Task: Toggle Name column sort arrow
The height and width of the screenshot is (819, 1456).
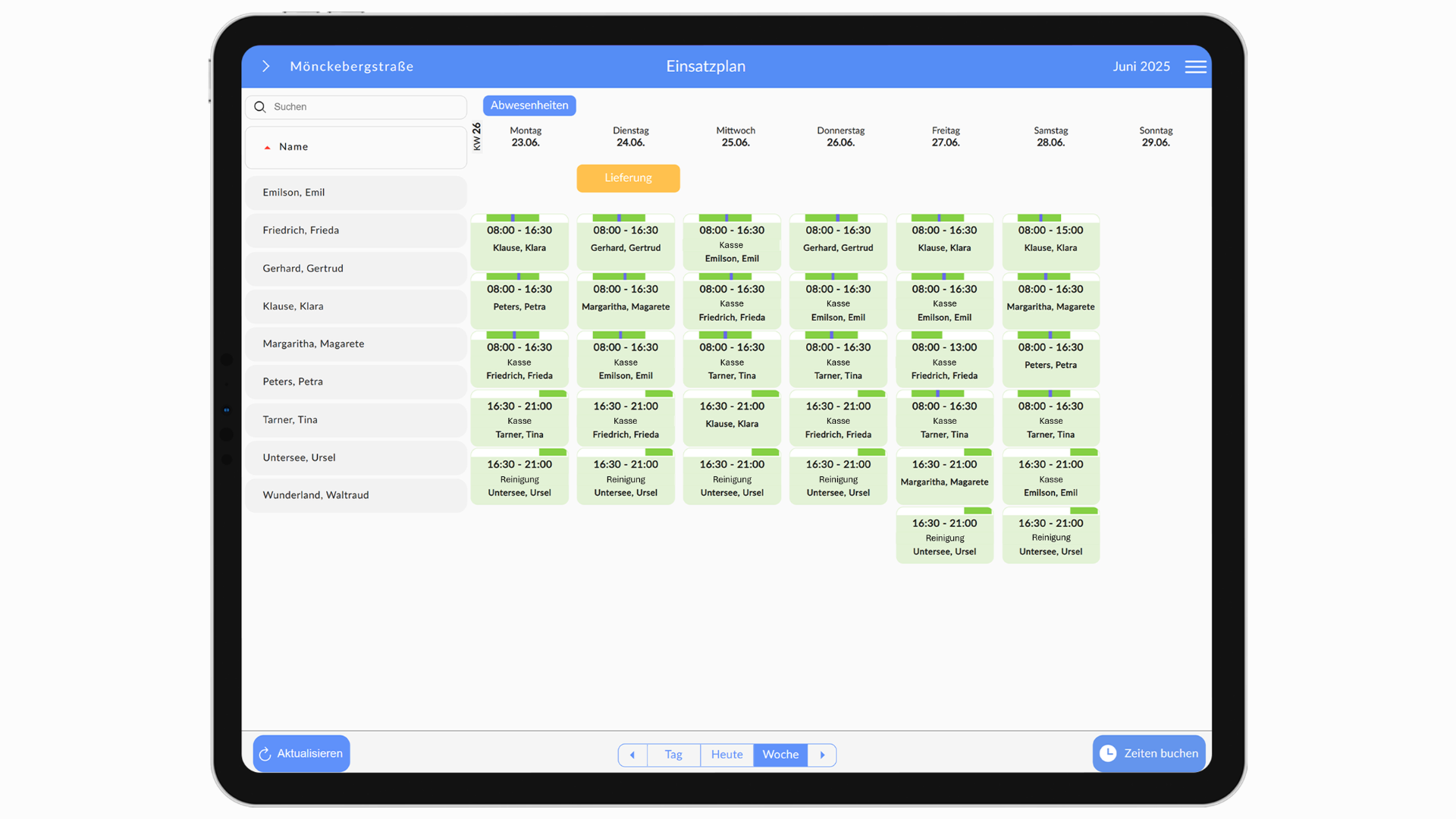Action: point(267,148)
